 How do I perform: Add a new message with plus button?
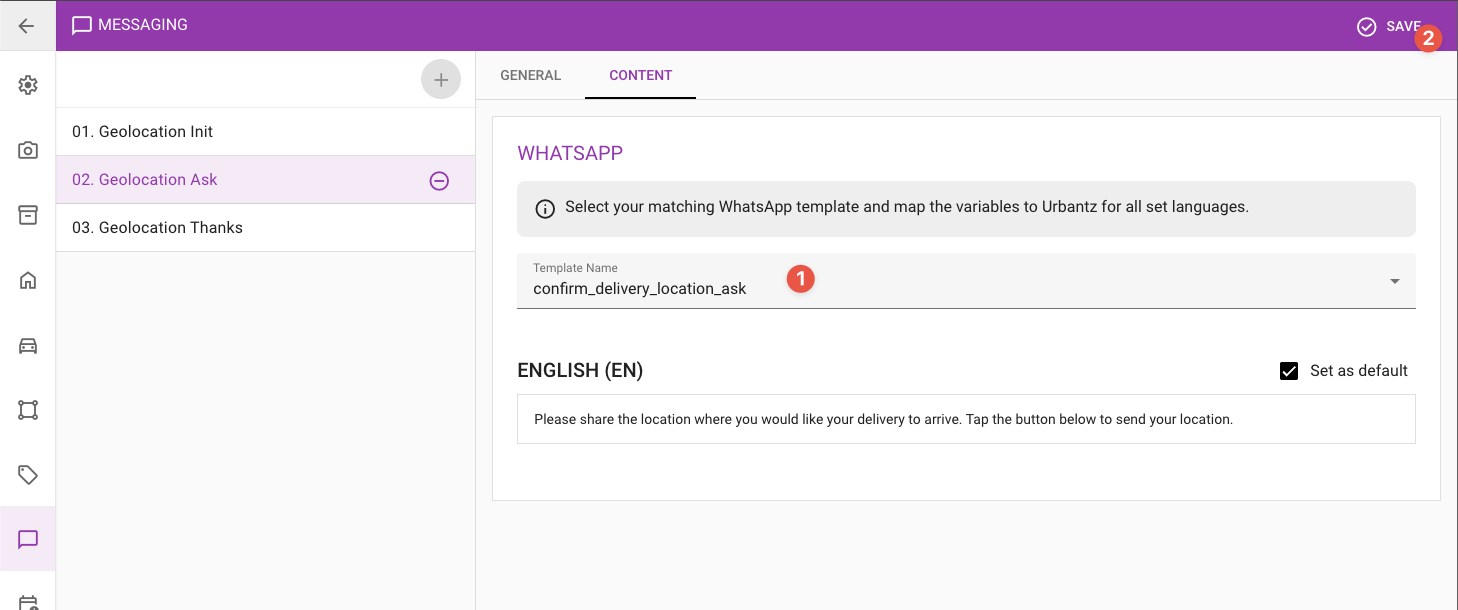(x=441, y=80)
